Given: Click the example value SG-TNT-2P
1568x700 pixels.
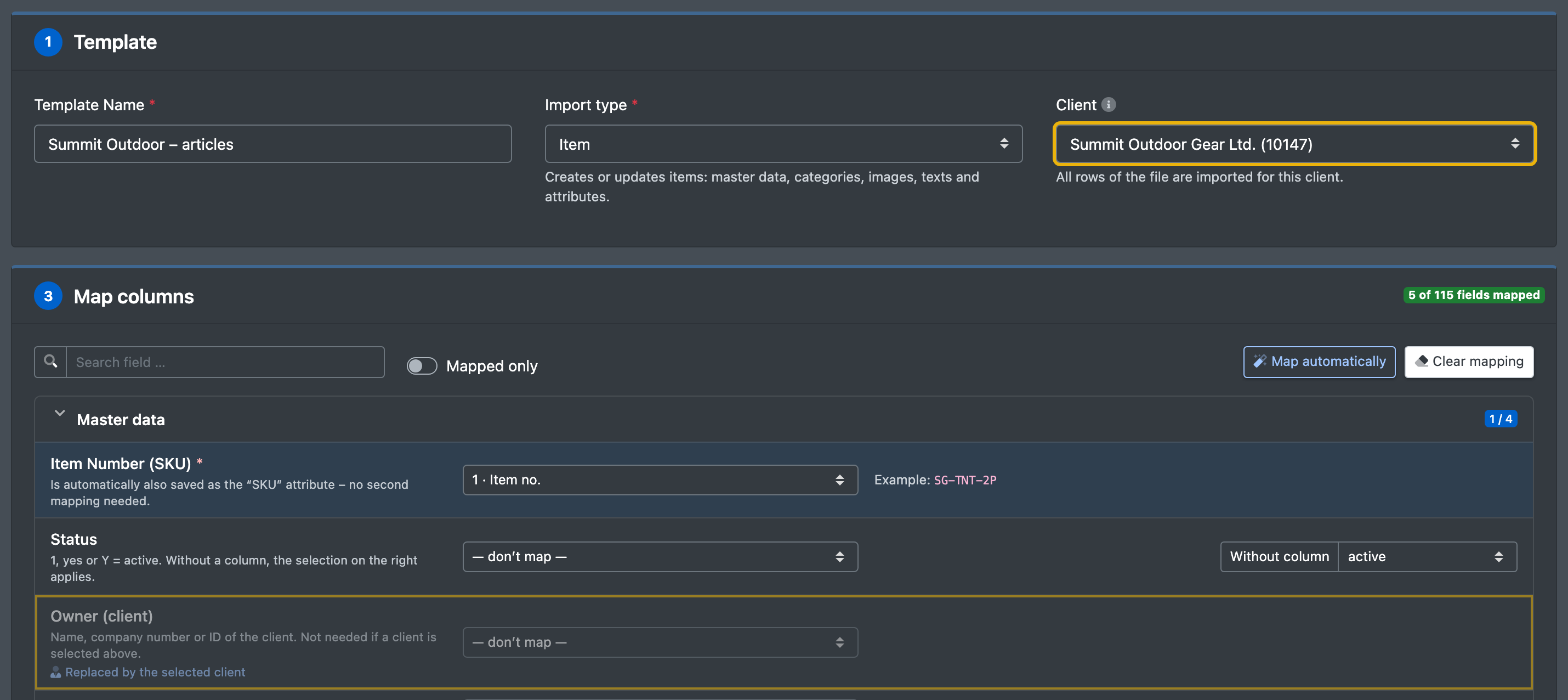Looking at the screenshot, I should (x=965, y=480).
